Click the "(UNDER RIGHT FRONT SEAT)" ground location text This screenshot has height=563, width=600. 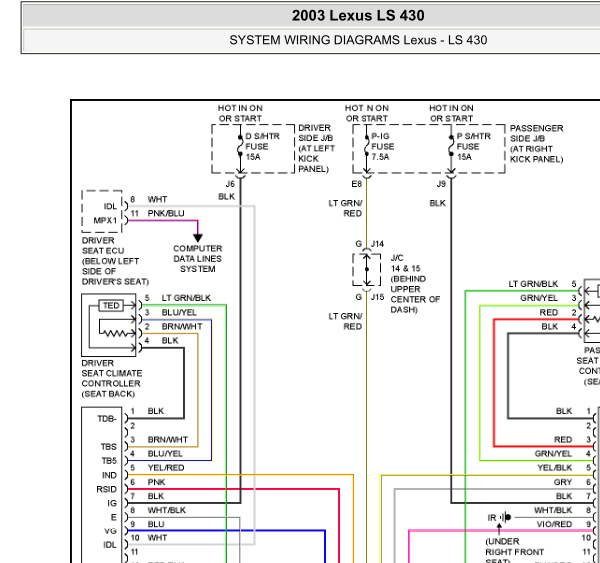(x=515, y=551)
